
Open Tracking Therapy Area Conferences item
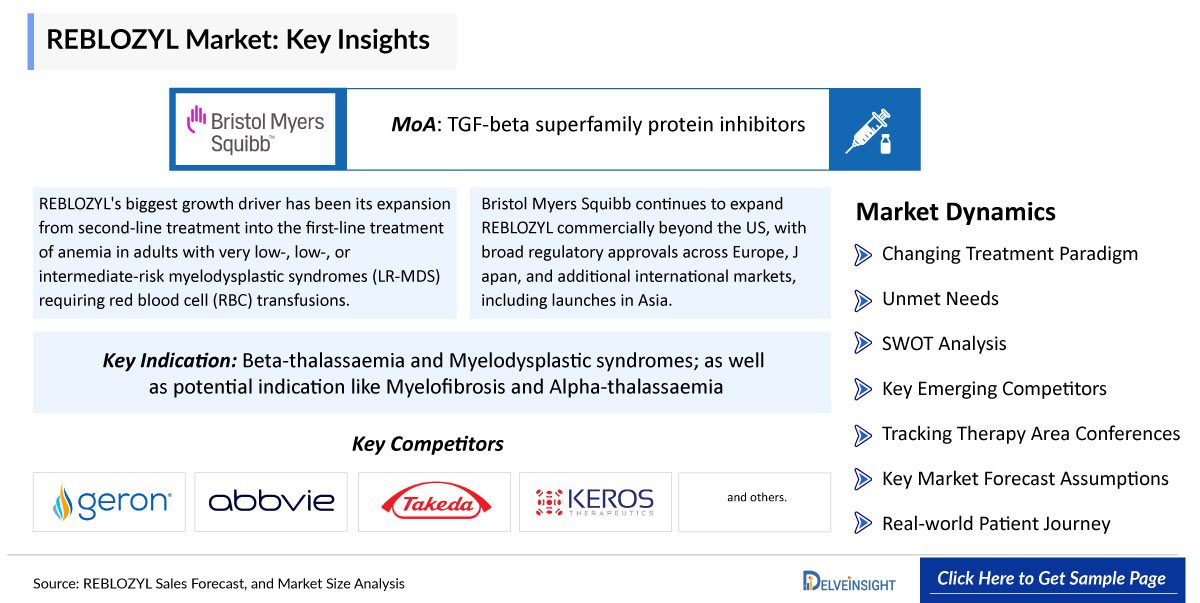1031,434
